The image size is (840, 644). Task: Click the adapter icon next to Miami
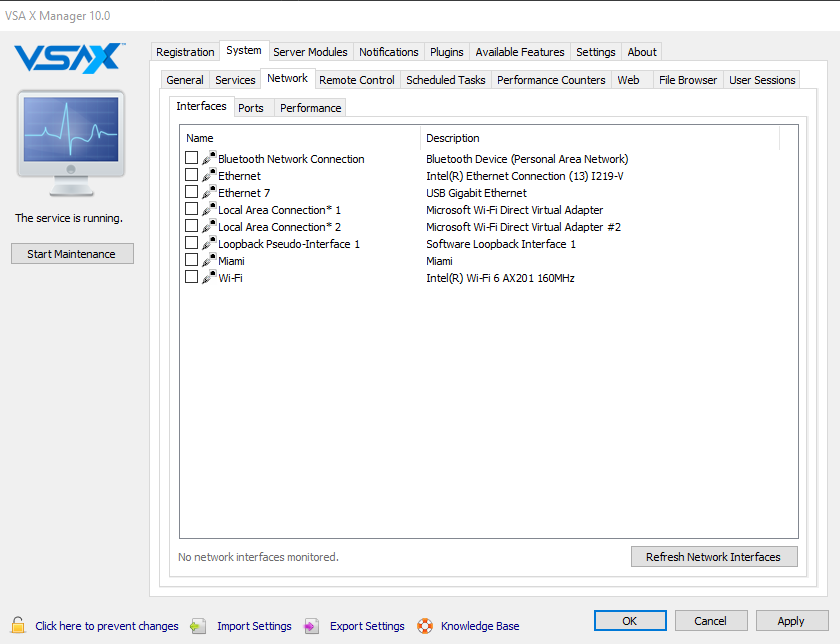coord(209,260)
